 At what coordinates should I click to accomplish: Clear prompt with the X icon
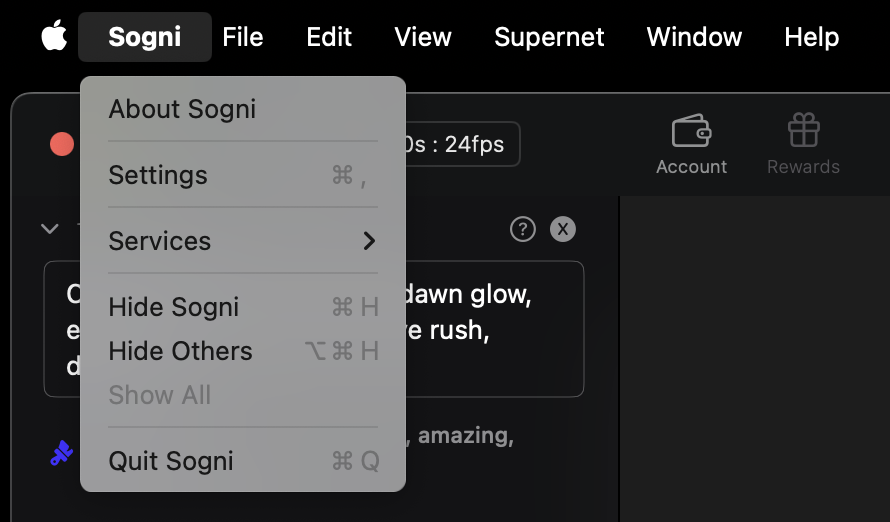(x=563, y=229)
